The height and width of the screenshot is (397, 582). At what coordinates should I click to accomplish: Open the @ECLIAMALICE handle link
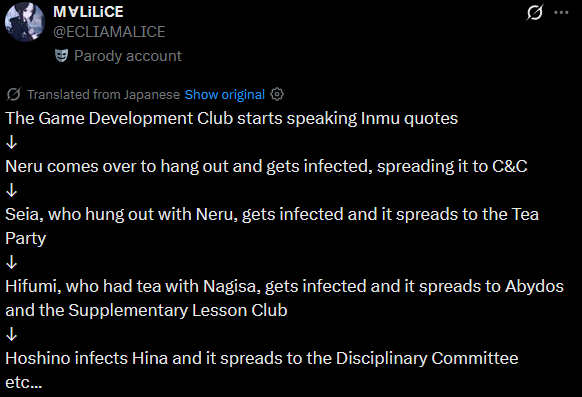click(109, 32)
